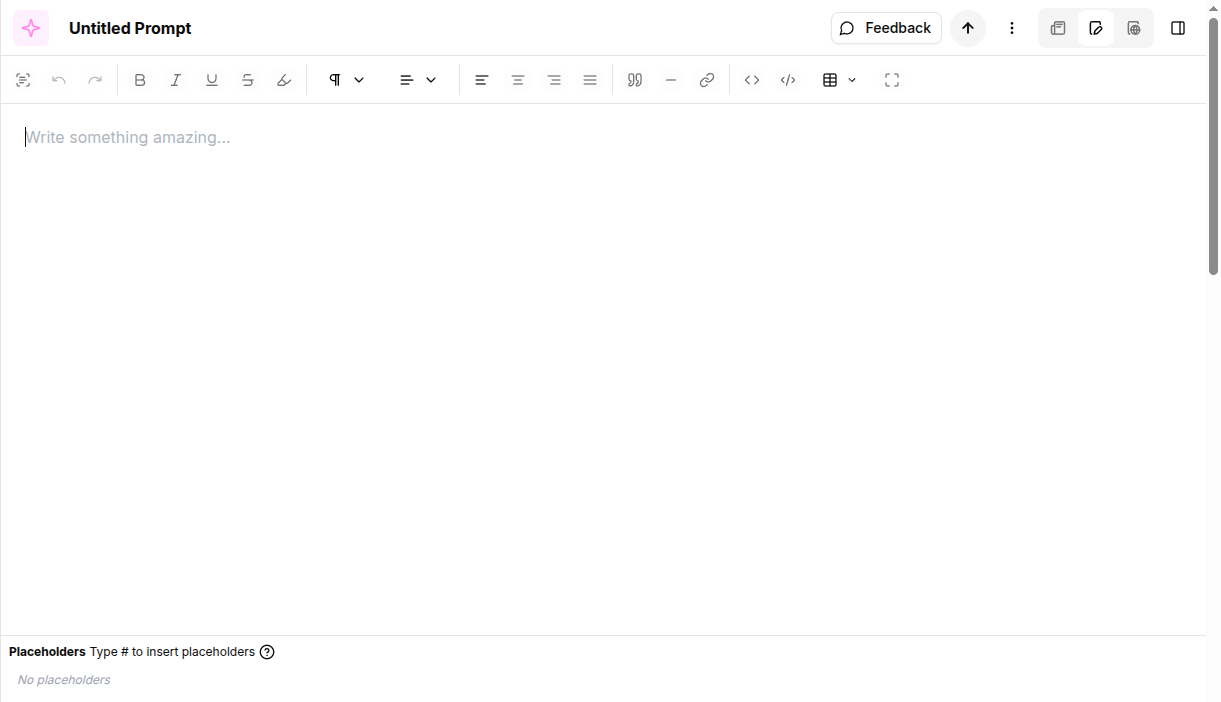
Task: Click the Feedback button
Action: click(886, 28)
